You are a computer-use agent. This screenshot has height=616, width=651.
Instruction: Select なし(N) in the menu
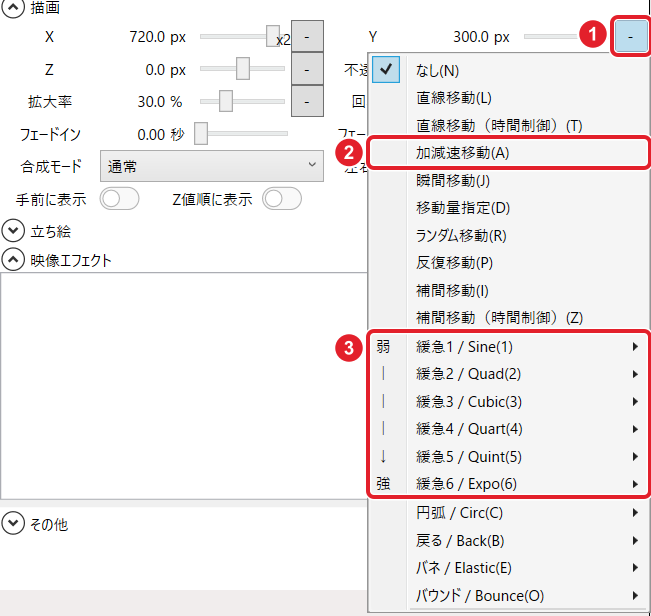click(509, 70)
